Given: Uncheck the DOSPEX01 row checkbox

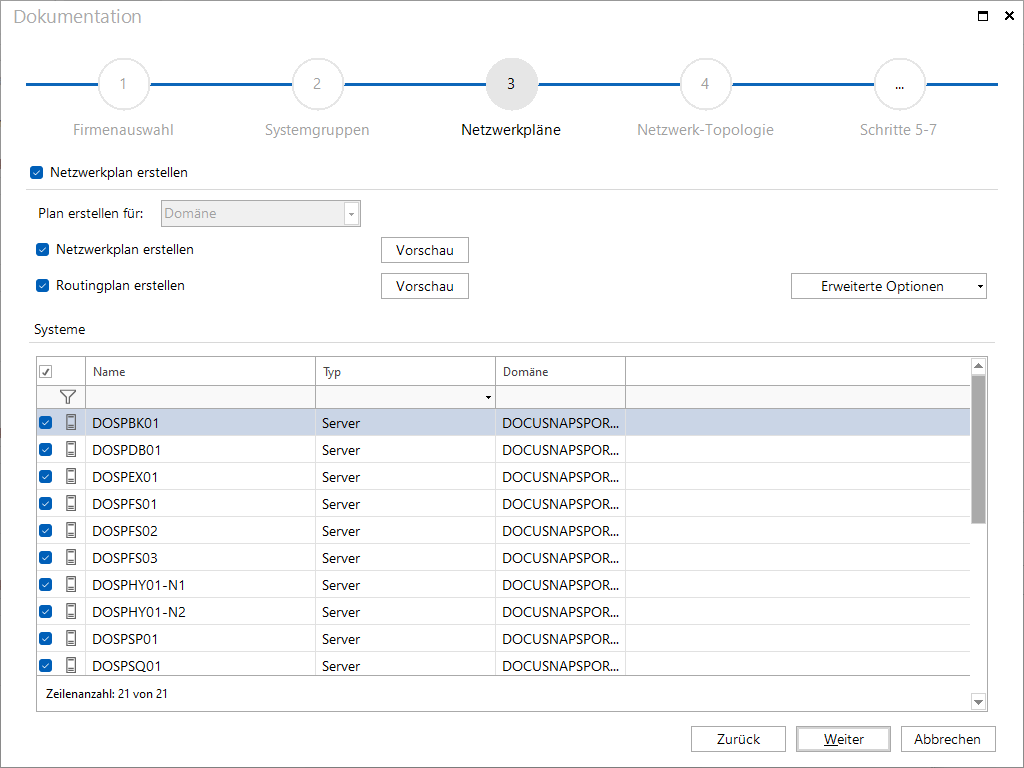Looking at the screenshot, I should pyautogui.click(x=46, y=477).
